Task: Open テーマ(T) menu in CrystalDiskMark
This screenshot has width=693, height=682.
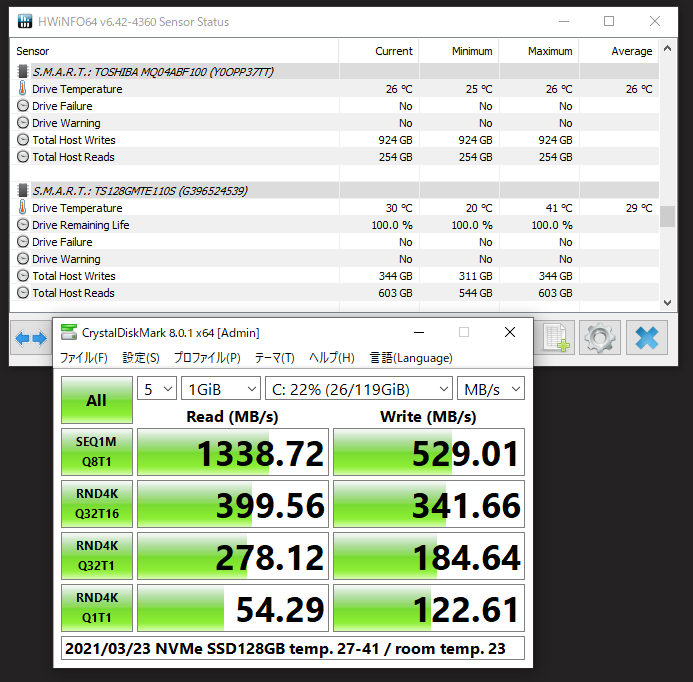Action: point(274,358)
